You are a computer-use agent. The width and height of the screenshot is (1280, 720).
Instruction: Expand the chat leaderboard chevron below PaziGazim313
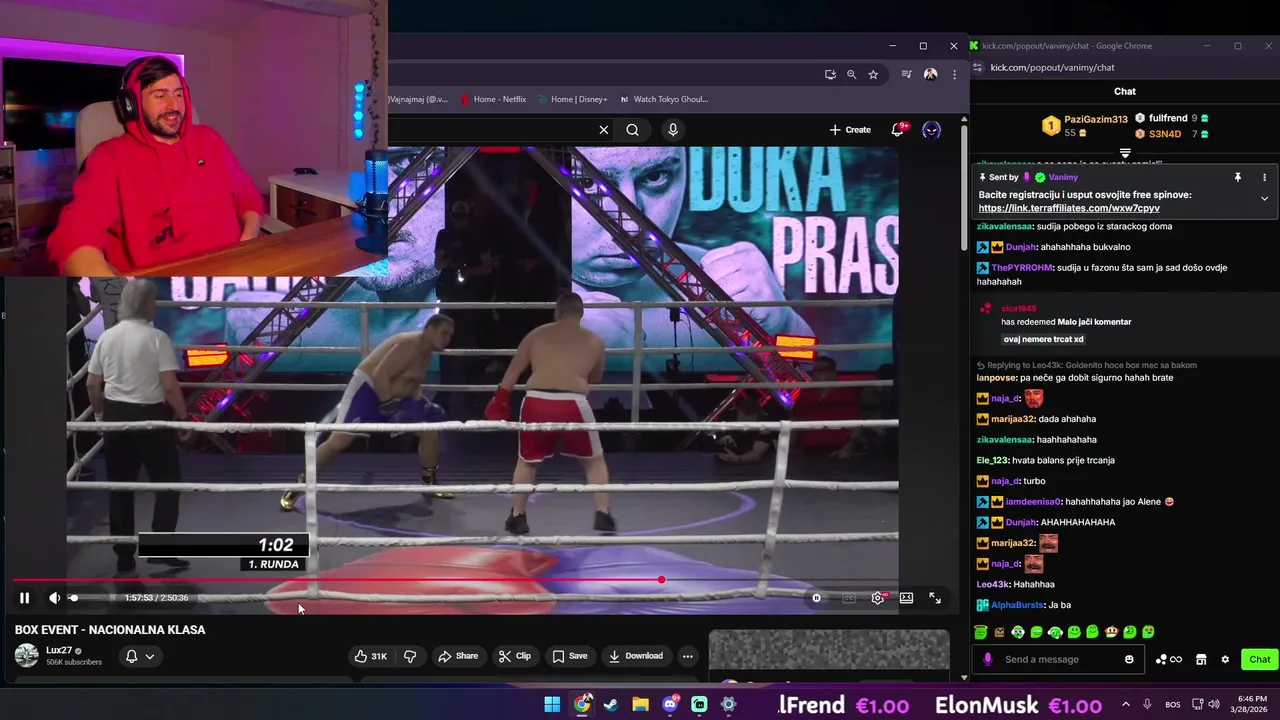(x=1125, y=153)
